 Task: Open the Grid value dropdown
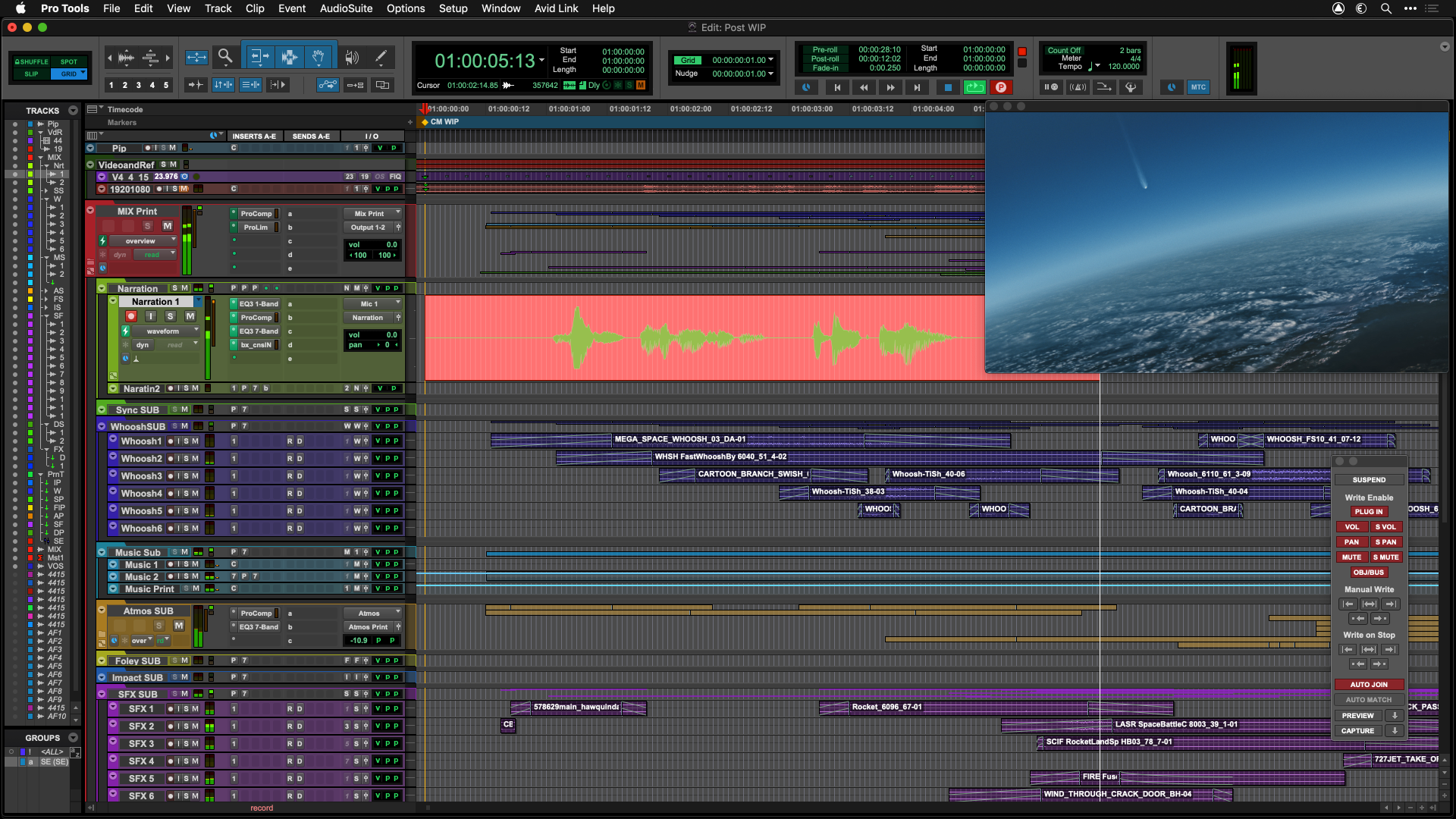pos(771,60)
